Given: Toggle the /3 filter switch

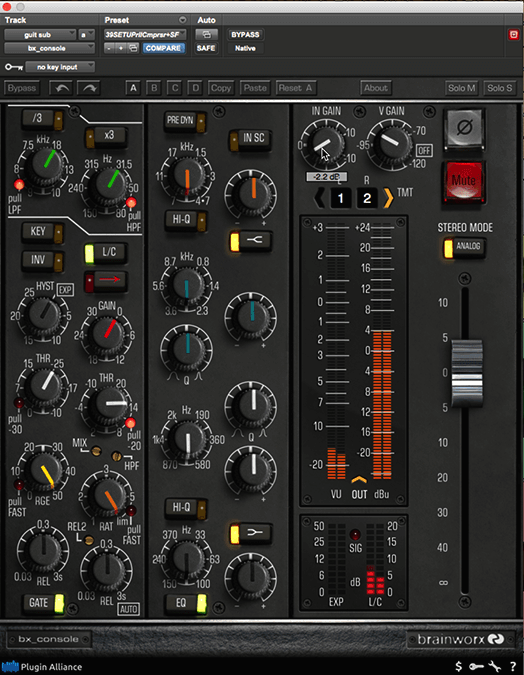Looking at the screenshot, I should [43, 119].
